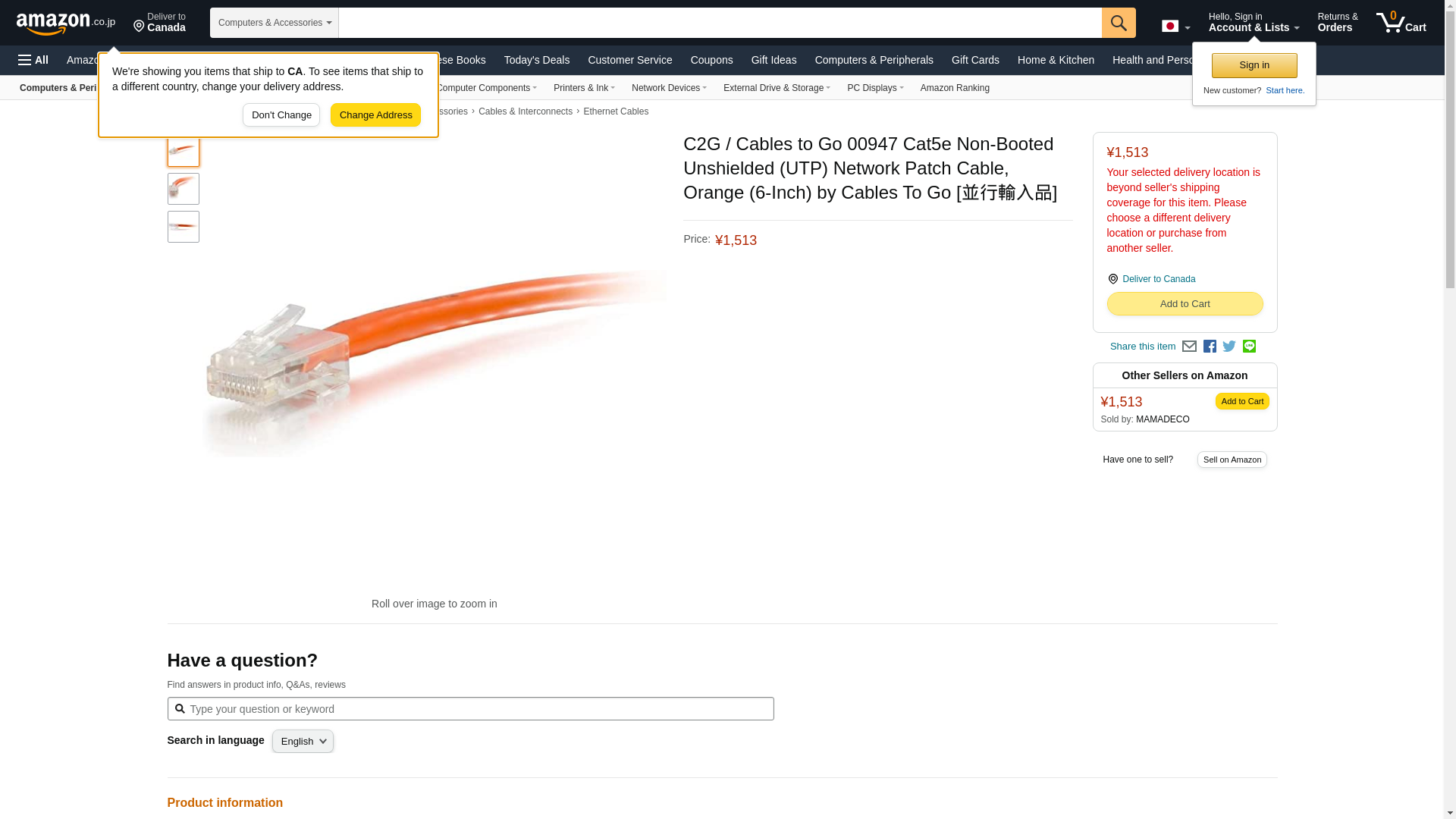The height and width of the screenshot is (819, 1456).
Task: Click the search magnifier button
Action: pos(1119,23)
